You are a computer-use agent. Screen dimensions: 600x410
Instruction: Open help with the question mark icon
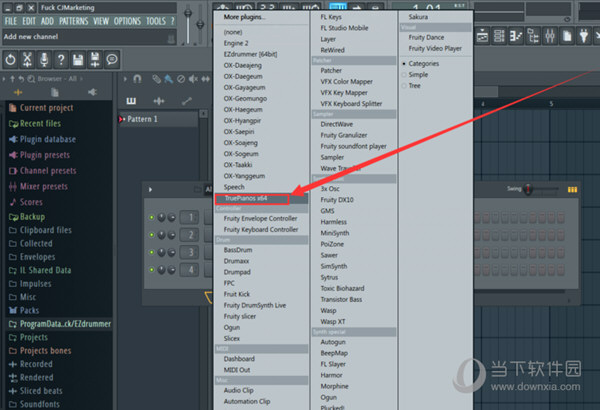pyautogui.click(x=61, y=59)
